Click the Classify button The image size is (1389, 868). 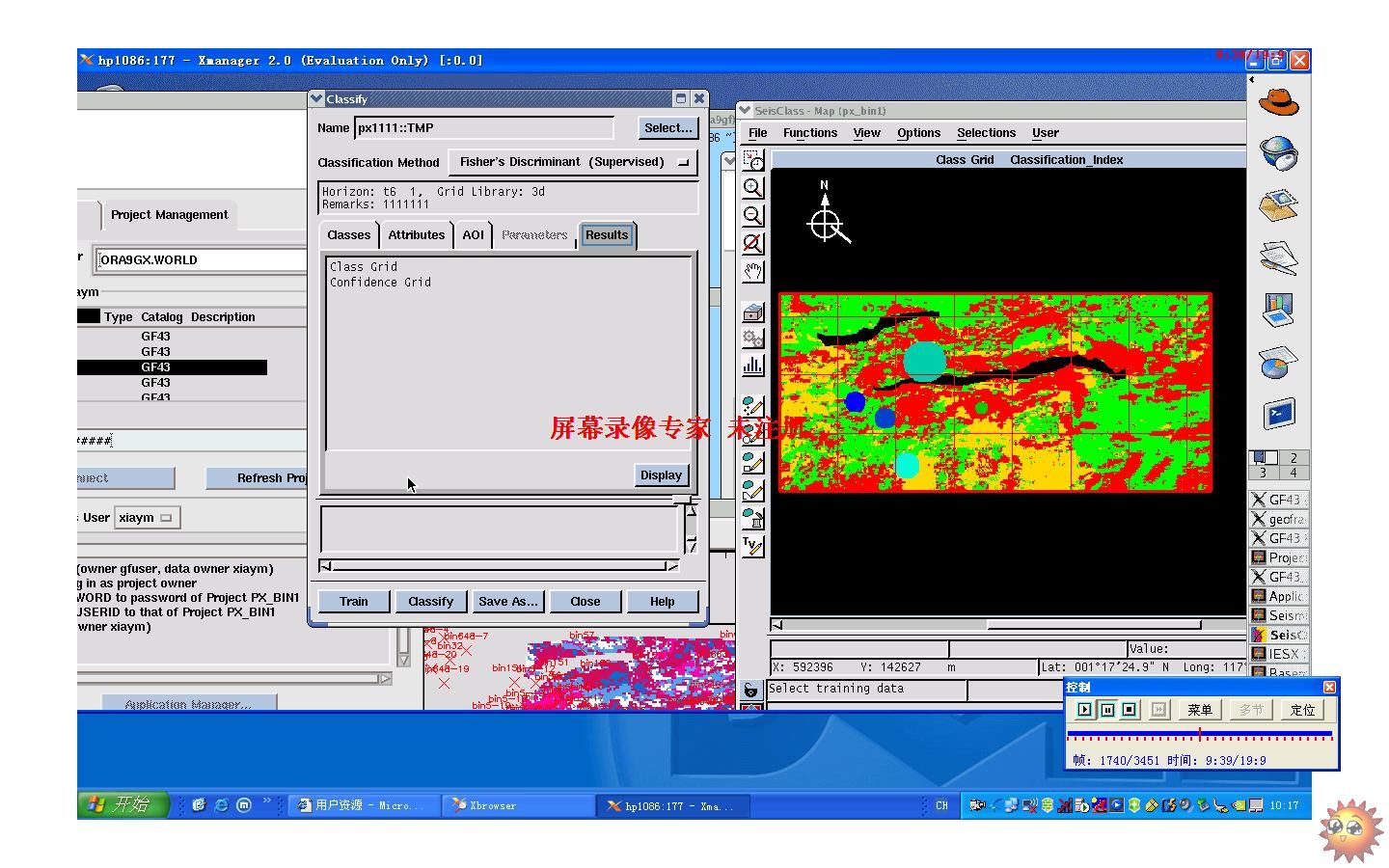click(x=430, y=601)
